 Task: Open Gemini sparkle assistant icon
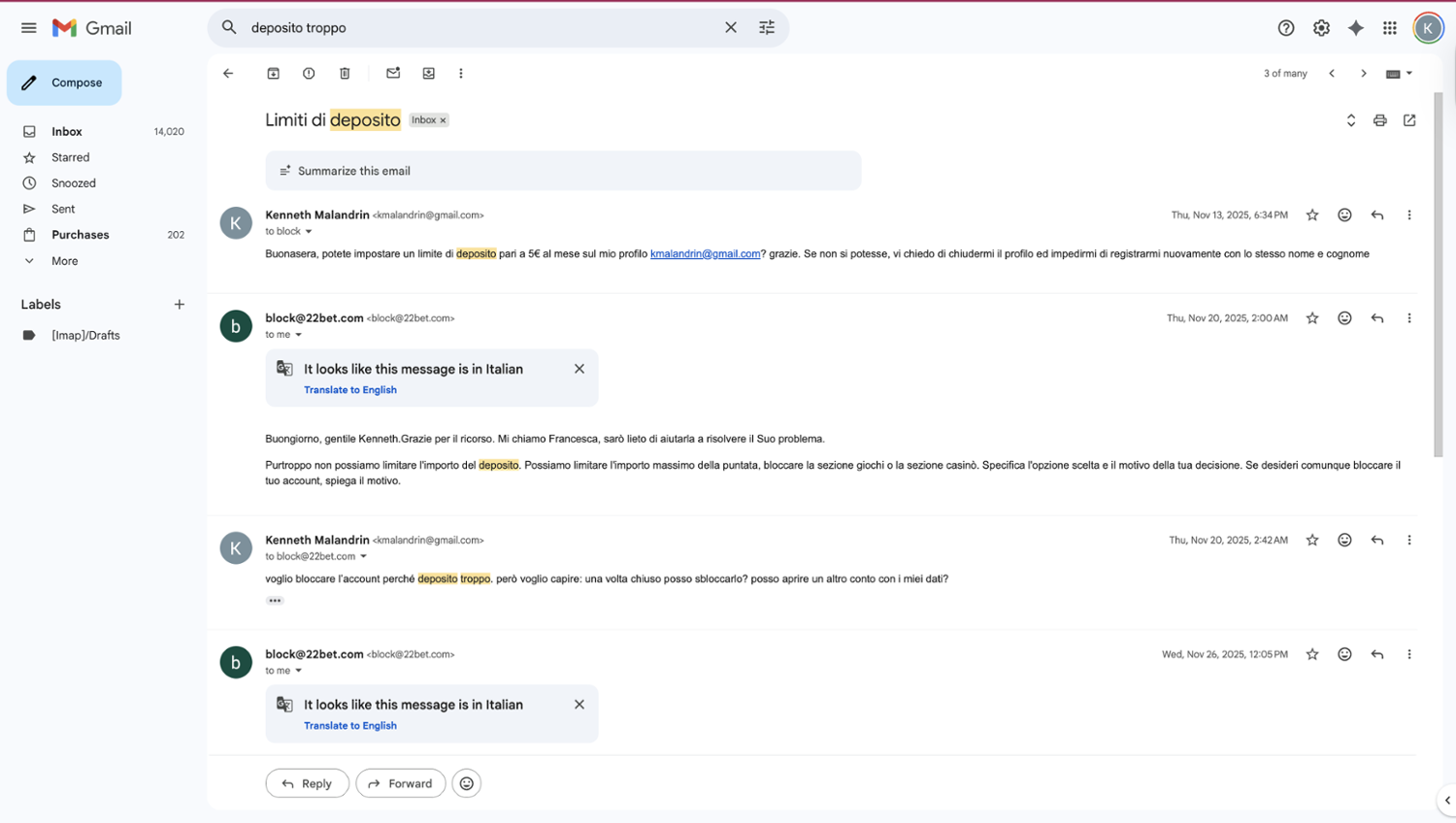click(x=1356, y=28)
